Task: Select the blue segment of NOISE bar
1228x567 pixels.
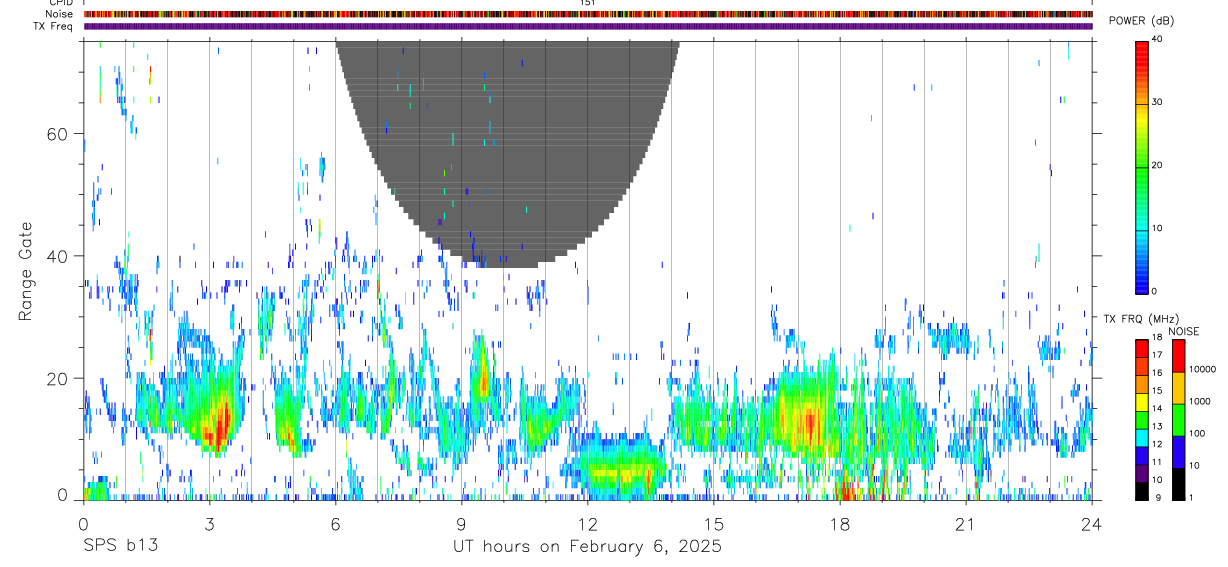Action: click(1179, 452)
